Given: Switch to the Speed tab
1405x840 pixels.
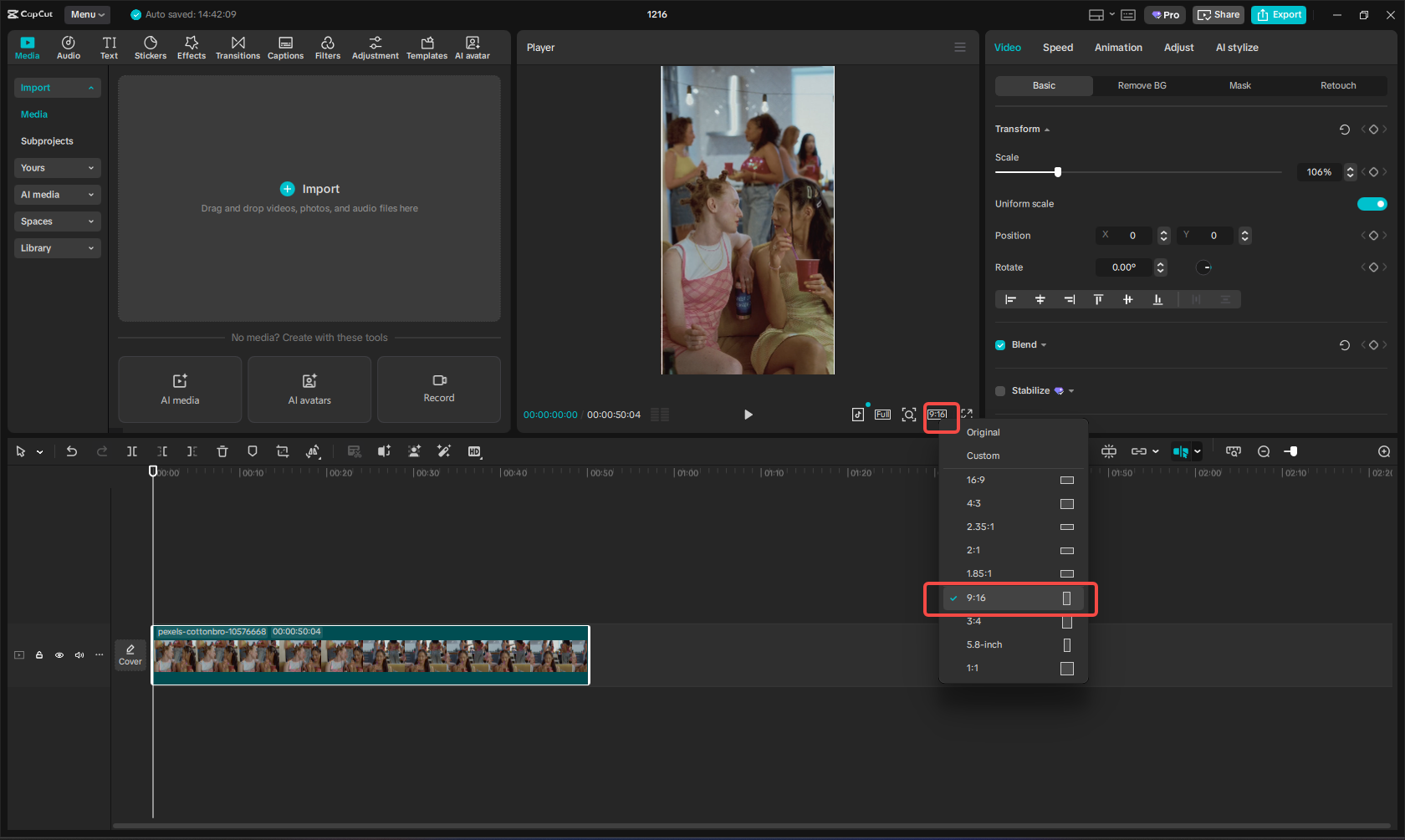Looking at the screenshot, I should (x=1057, y=48).
